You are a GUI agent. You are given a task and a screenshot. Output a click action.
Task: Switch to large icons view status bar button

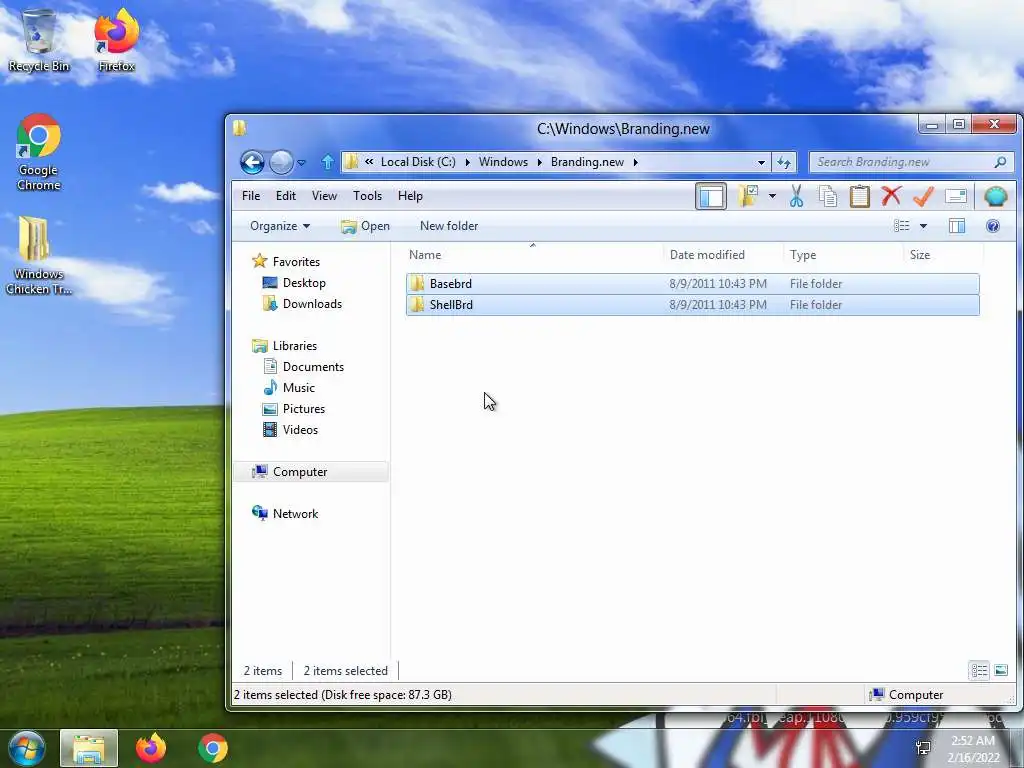pos(1000,671)
